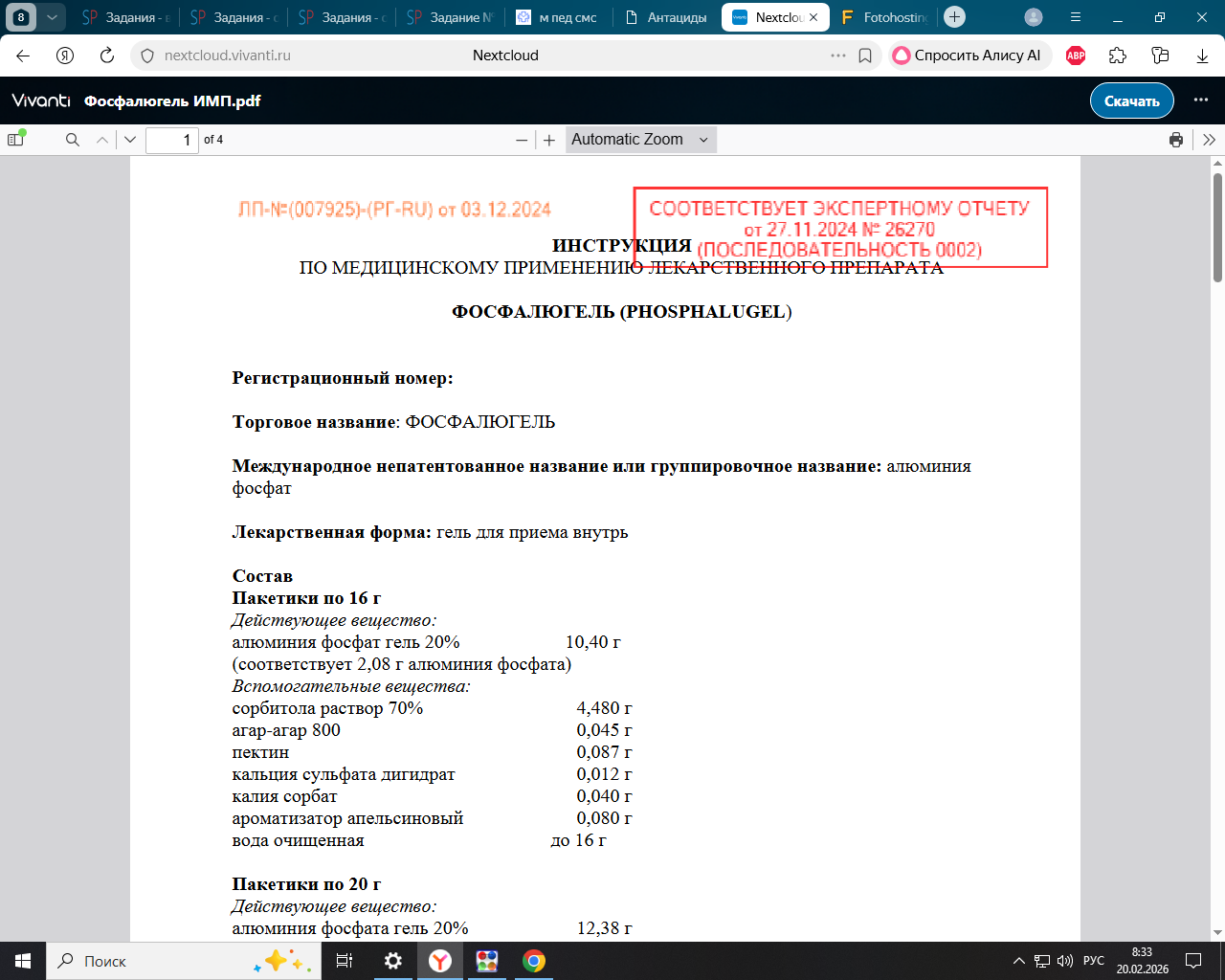The width and height of the screenshot is (1225, 980).
Task: Open the taskbar network status icon
Action: (1041, 961)
